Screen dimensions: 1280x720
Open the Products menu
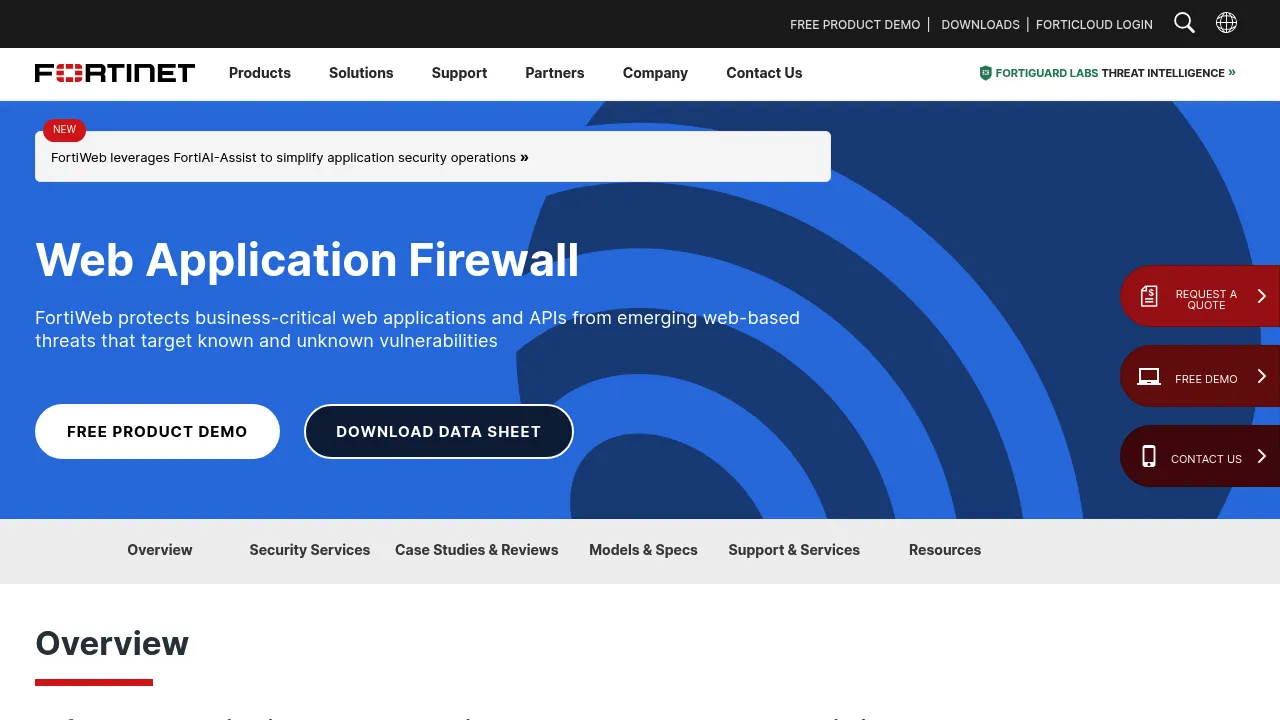[x=260, y=73]
